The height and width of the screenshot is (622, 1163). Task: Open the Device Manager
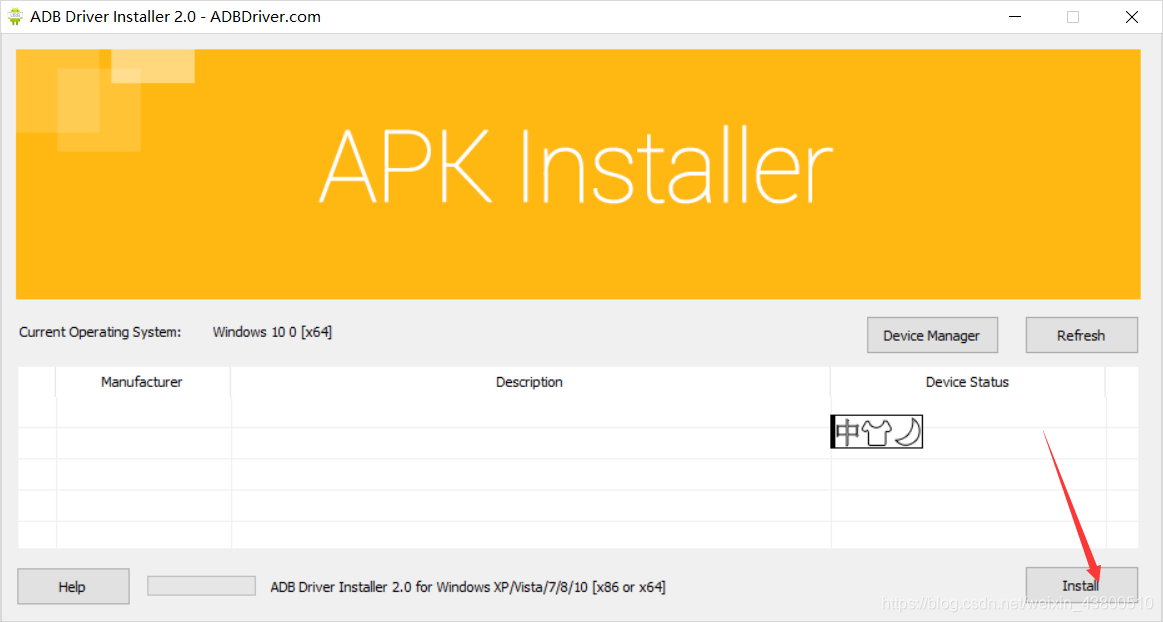pos(932,335)
